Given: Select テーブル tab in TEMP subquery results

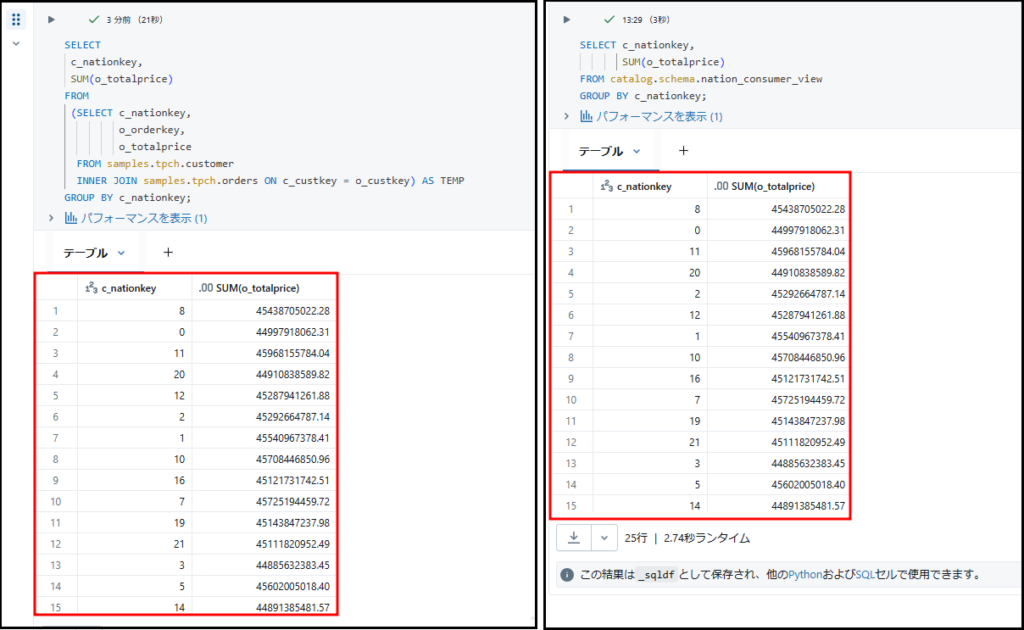Looking at the screenshot, I should pos(85,253).
